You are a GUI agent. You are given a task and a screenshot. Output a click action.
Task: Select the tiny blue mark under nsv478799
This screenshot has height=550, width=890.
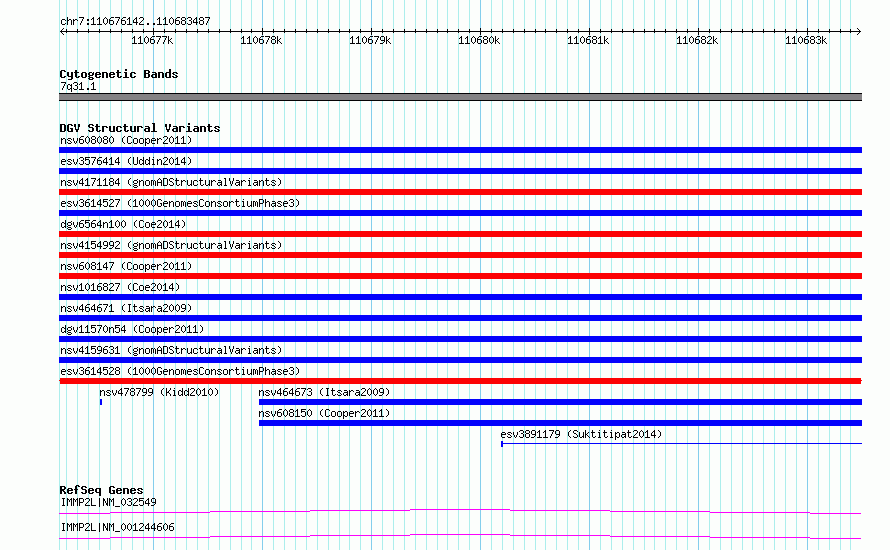click(x=101, y=402)
